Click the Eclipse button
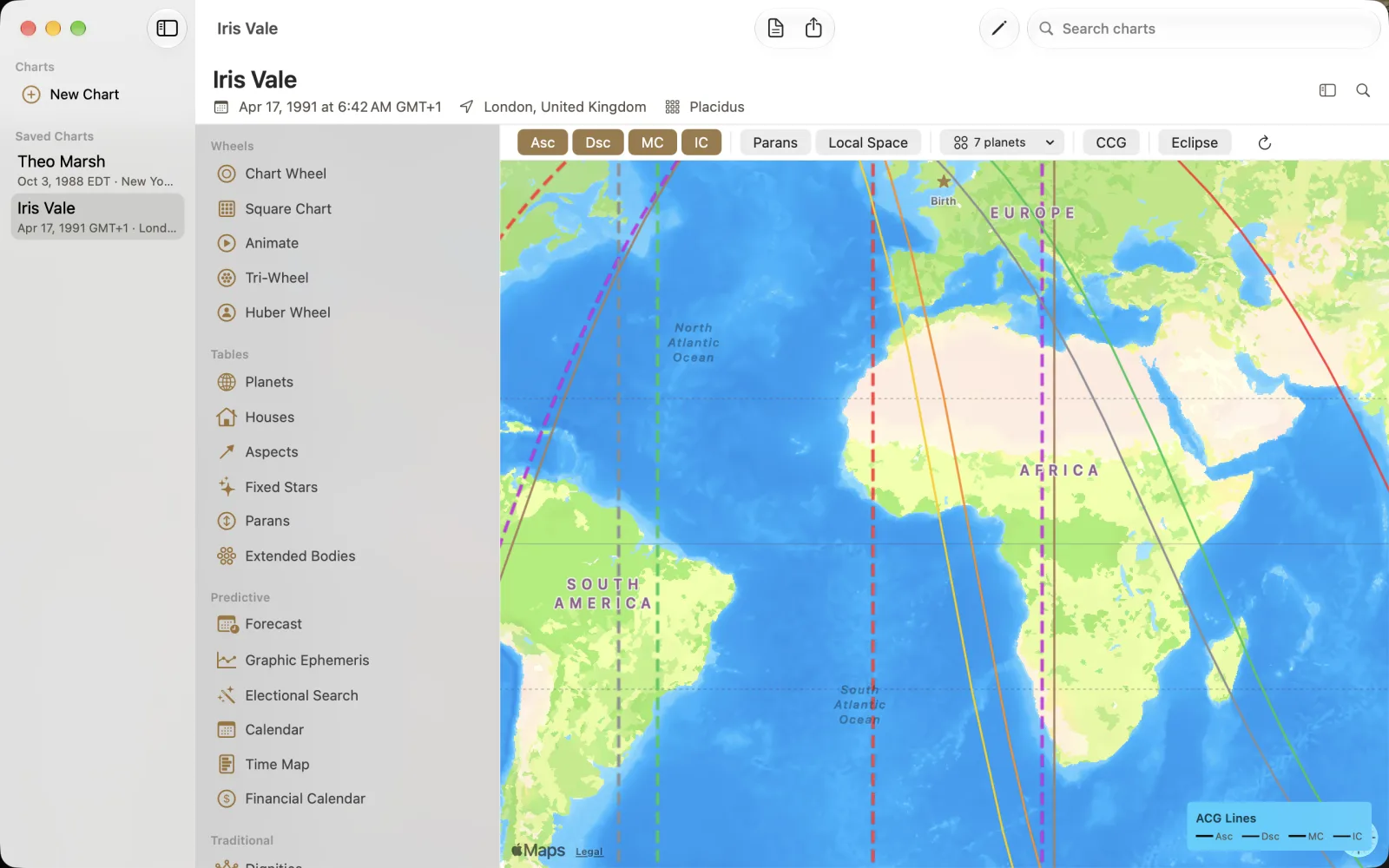Screen dimensions: 1389x868 pos(1195,142)
